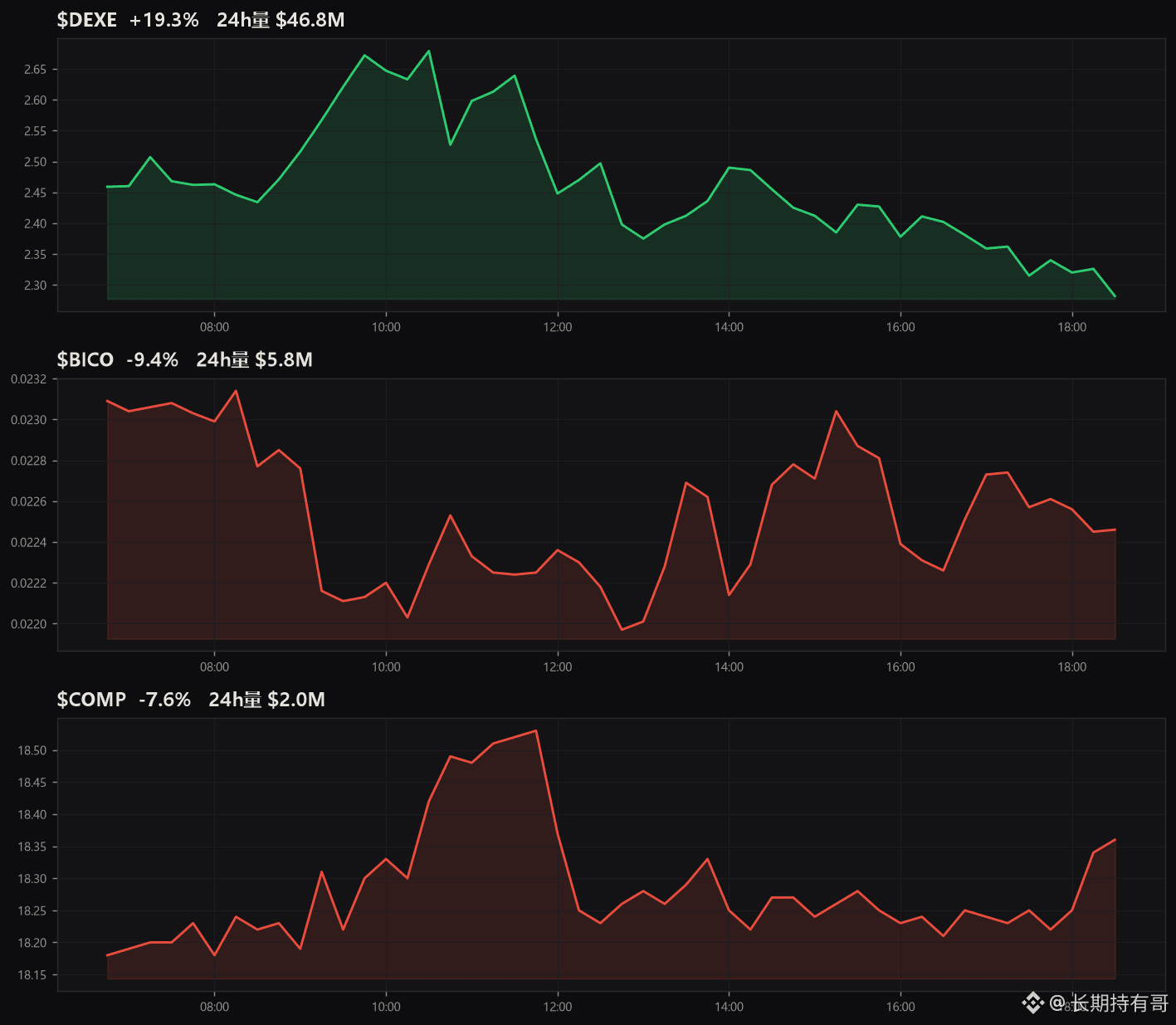Click 12:00 on the COMP time axis
1176x1025 pixels.
click(x=558, y=1007)
